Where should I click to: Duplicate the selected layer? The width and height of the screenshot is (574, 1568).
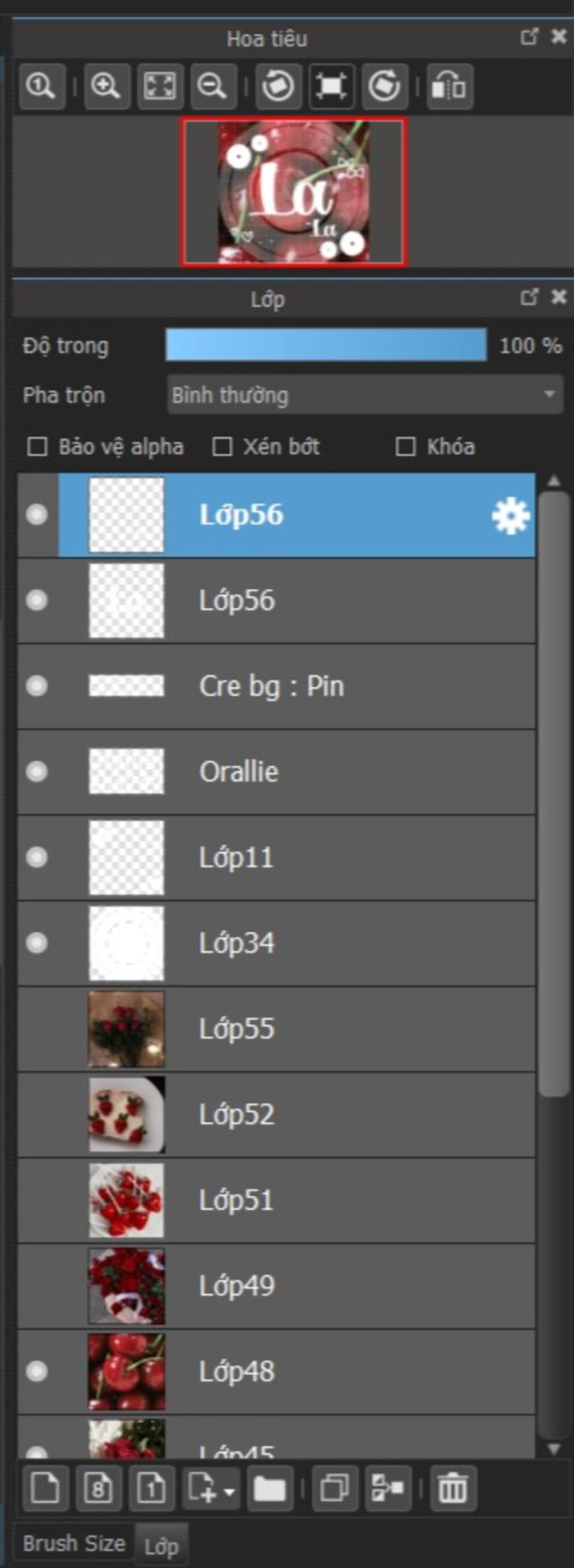point(335,1489)
